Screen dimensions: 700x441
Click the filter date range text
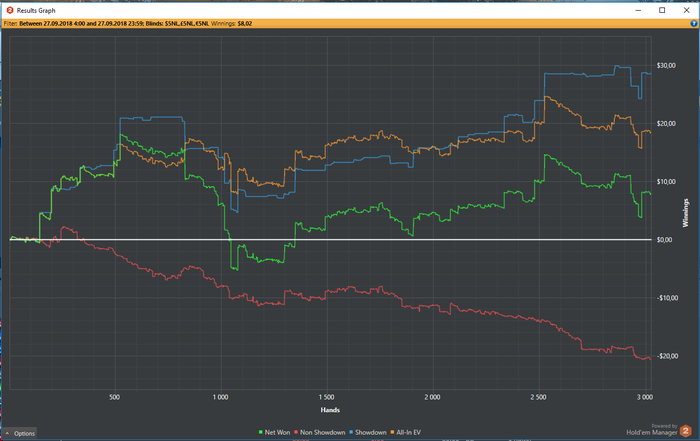click(81, 24)
